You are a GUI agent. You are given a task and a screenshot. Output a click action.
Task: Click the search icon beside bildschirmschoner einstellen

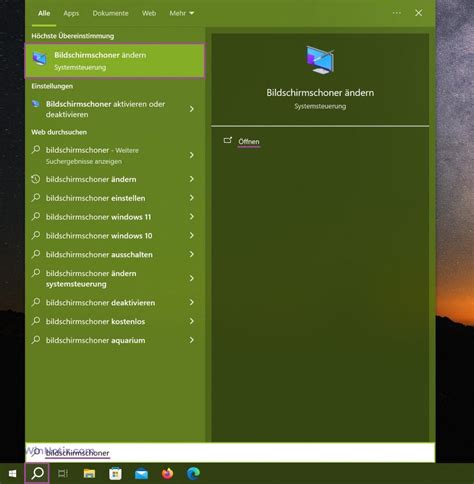coord(36,198)
